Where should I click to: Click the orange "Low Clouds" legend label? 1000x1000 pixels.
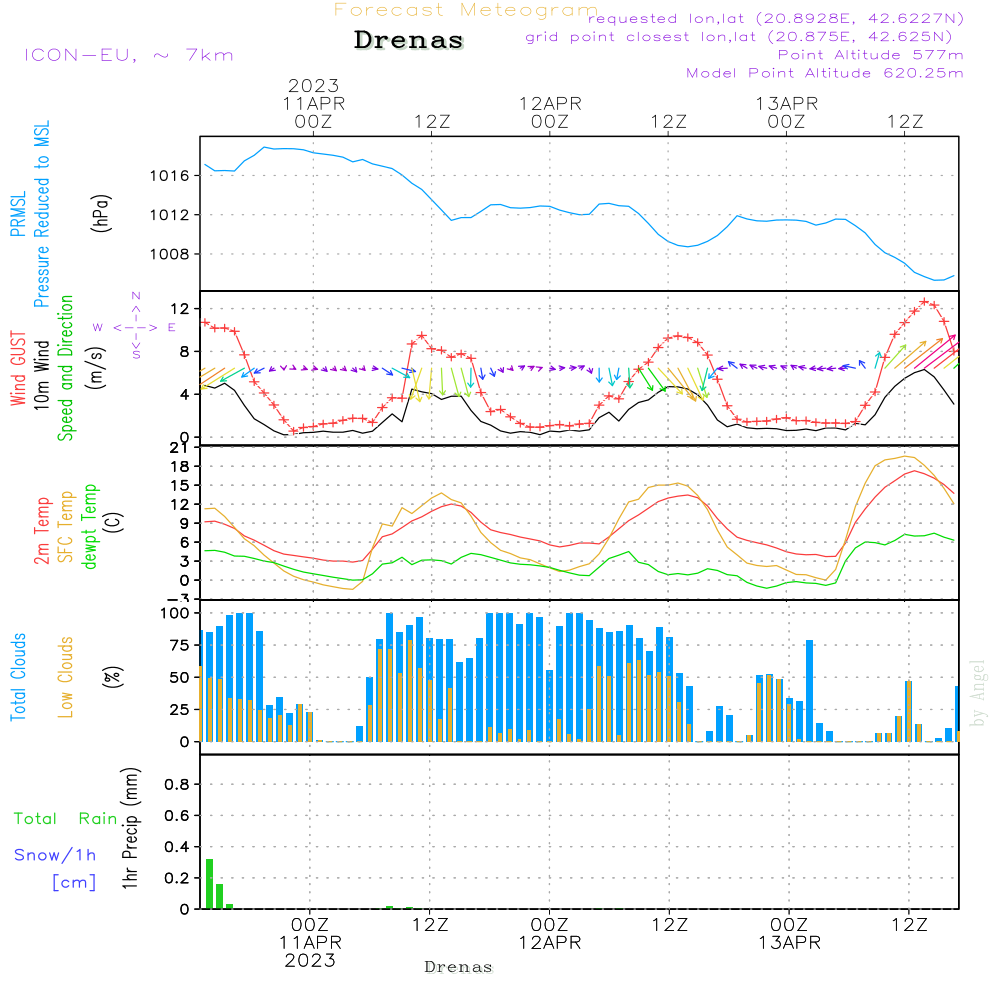(x=66, y=677)
